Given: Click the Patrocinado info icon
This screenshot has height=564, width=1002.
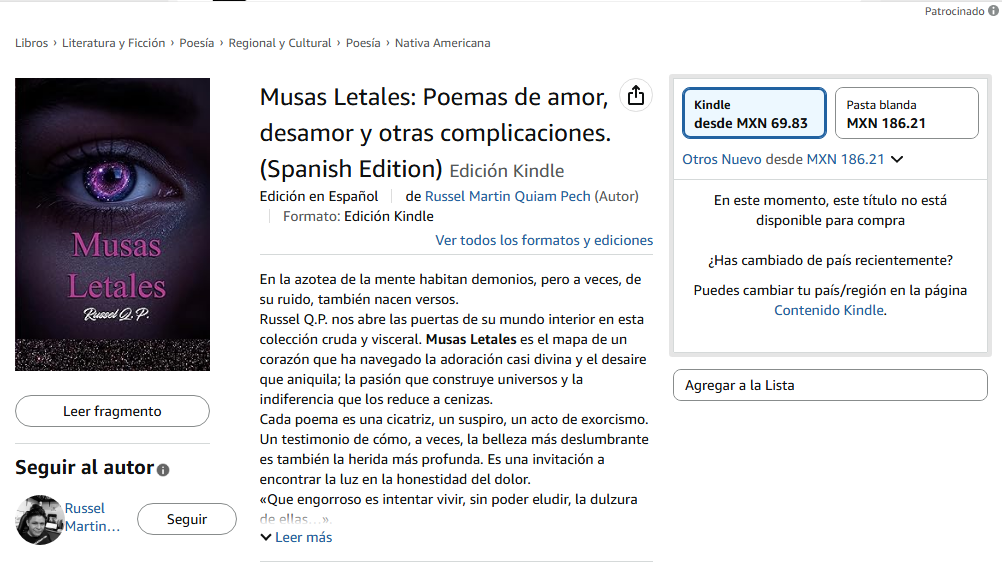Looking at the screenshot, I should [993, 11].
